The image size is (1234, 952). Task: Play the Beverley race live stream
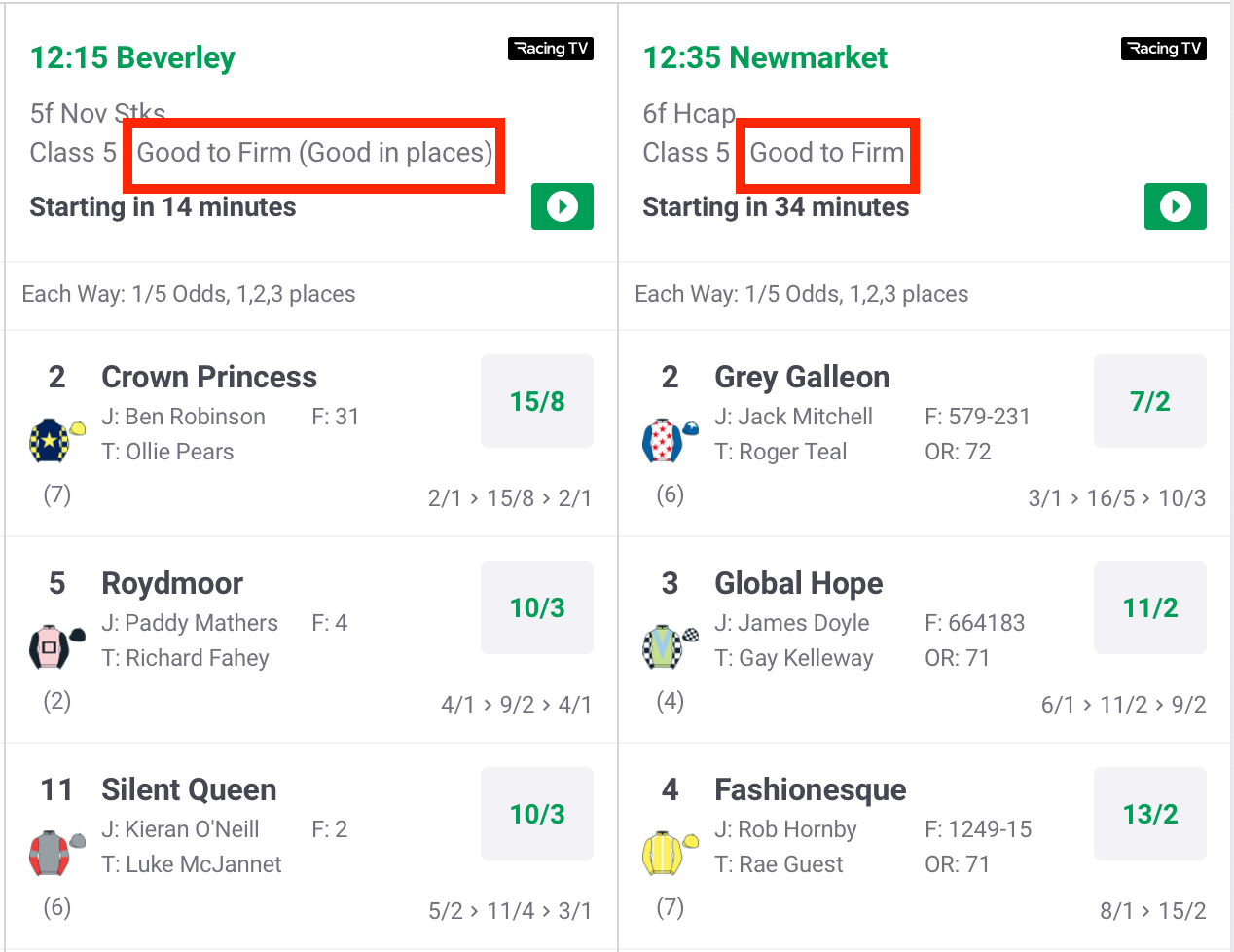(x=563, y=206)
